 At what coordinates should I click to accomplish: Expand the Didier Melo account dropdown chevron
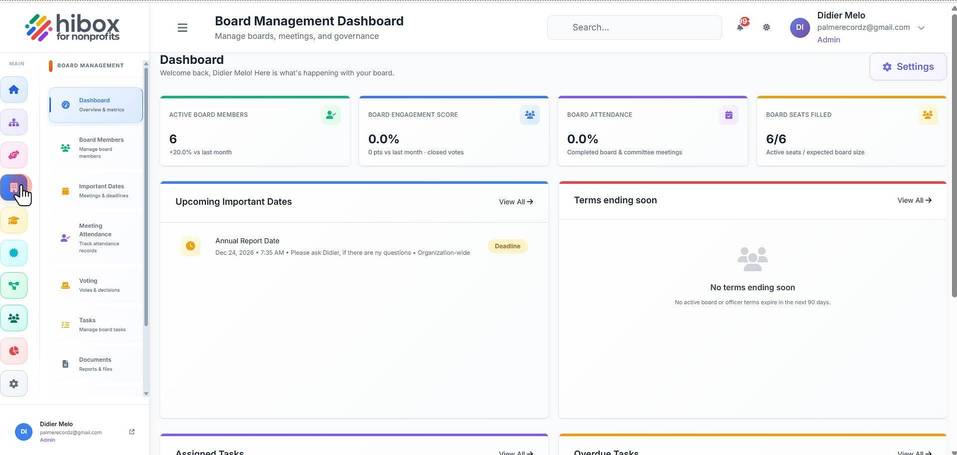(x=921, y=27)
